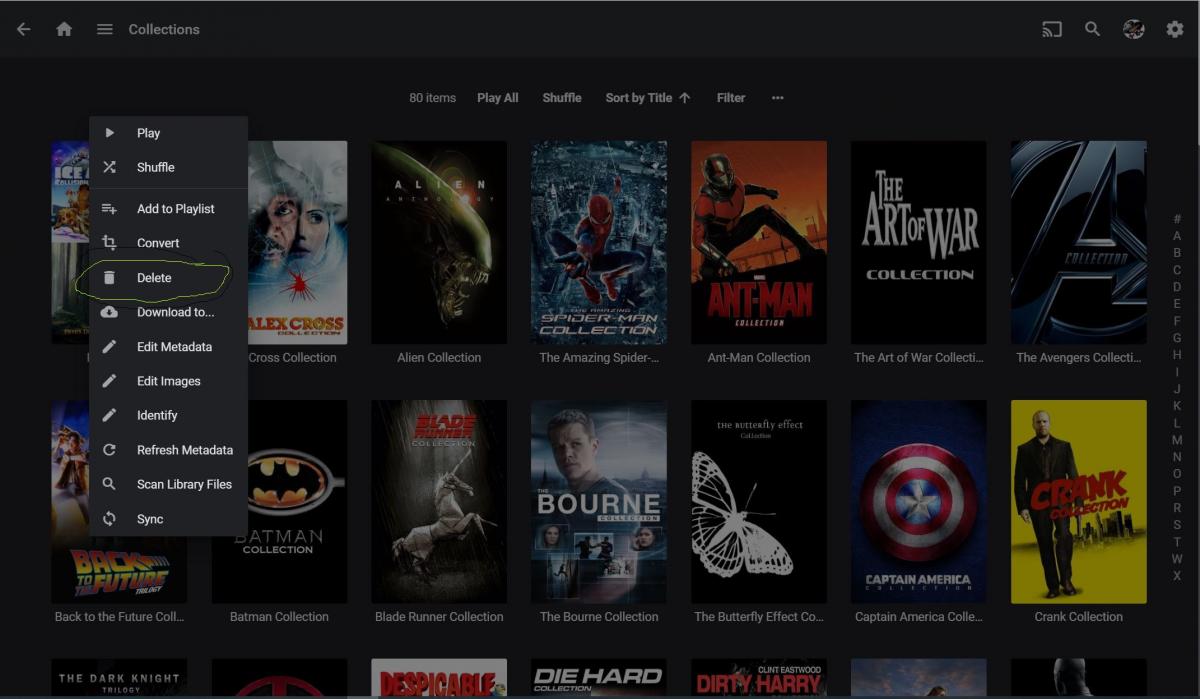1200x699 pixels.
Task: Click the Alien Collection title text
Action: (x=439, y=358)
